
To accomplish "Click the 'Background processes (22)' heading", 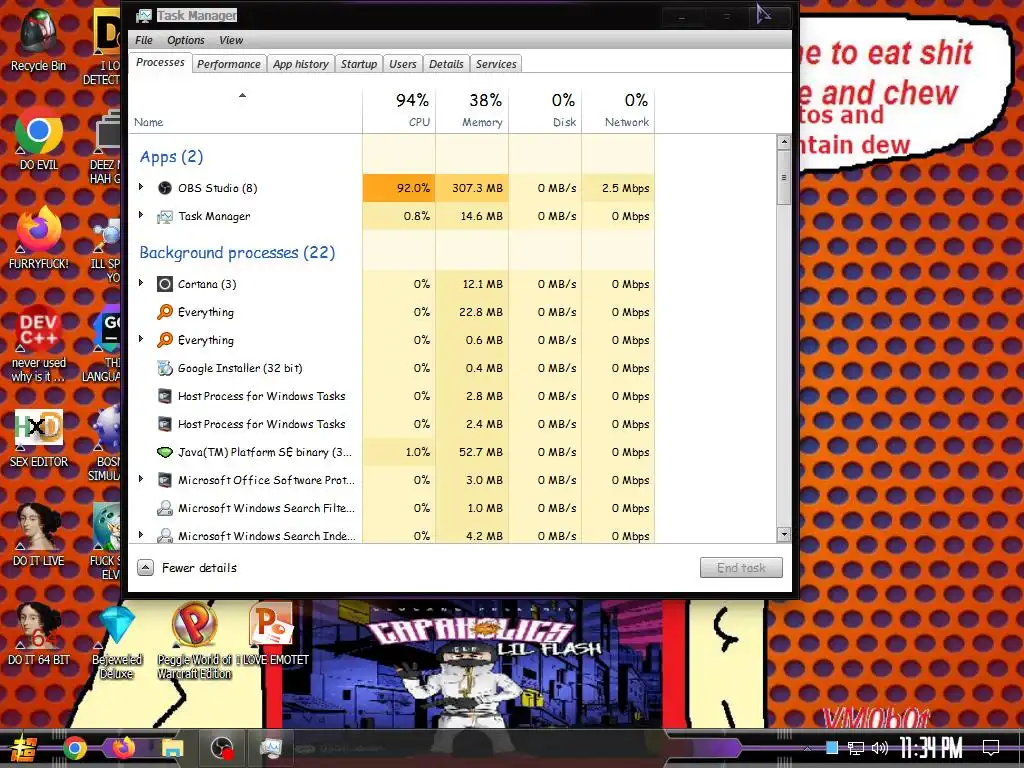I will (237, 253).
